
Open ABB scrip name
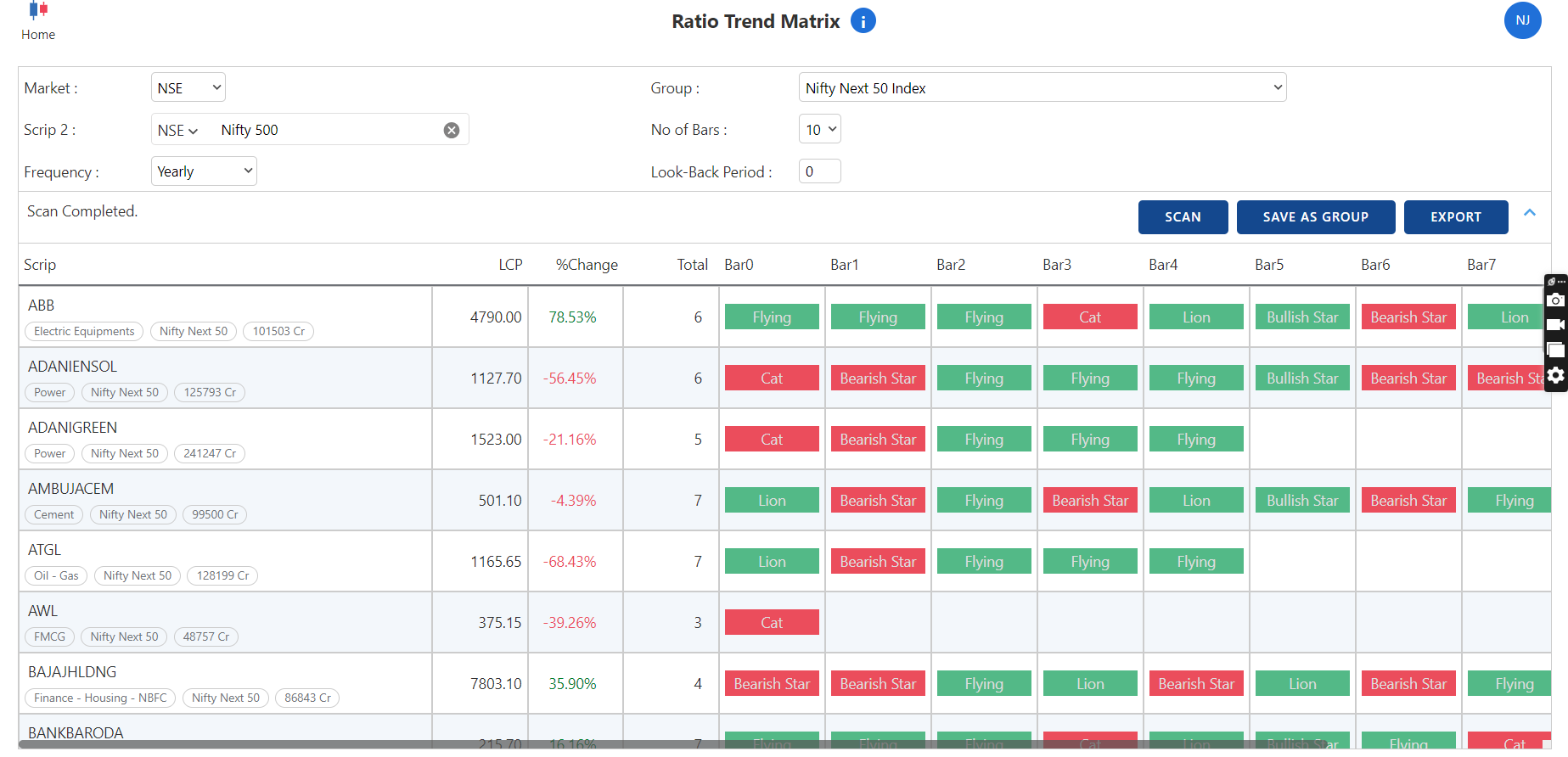[x=41, y=306]
